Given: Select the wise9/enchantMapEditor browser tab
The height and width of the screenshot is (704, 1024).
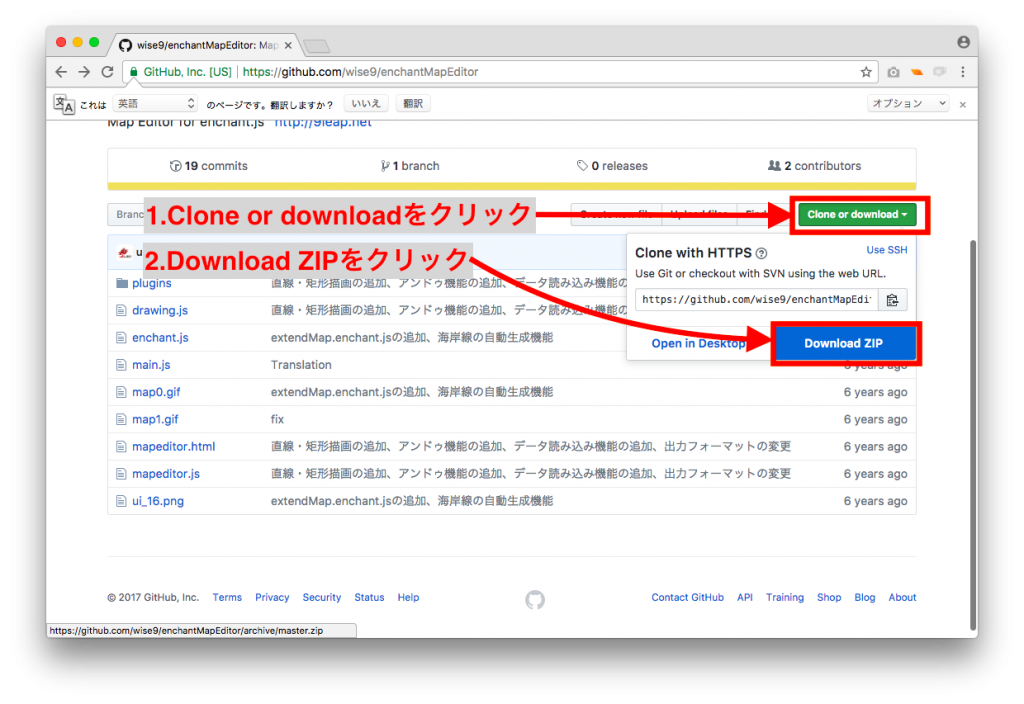Looking at the screenshot, I should click(208, 45).
